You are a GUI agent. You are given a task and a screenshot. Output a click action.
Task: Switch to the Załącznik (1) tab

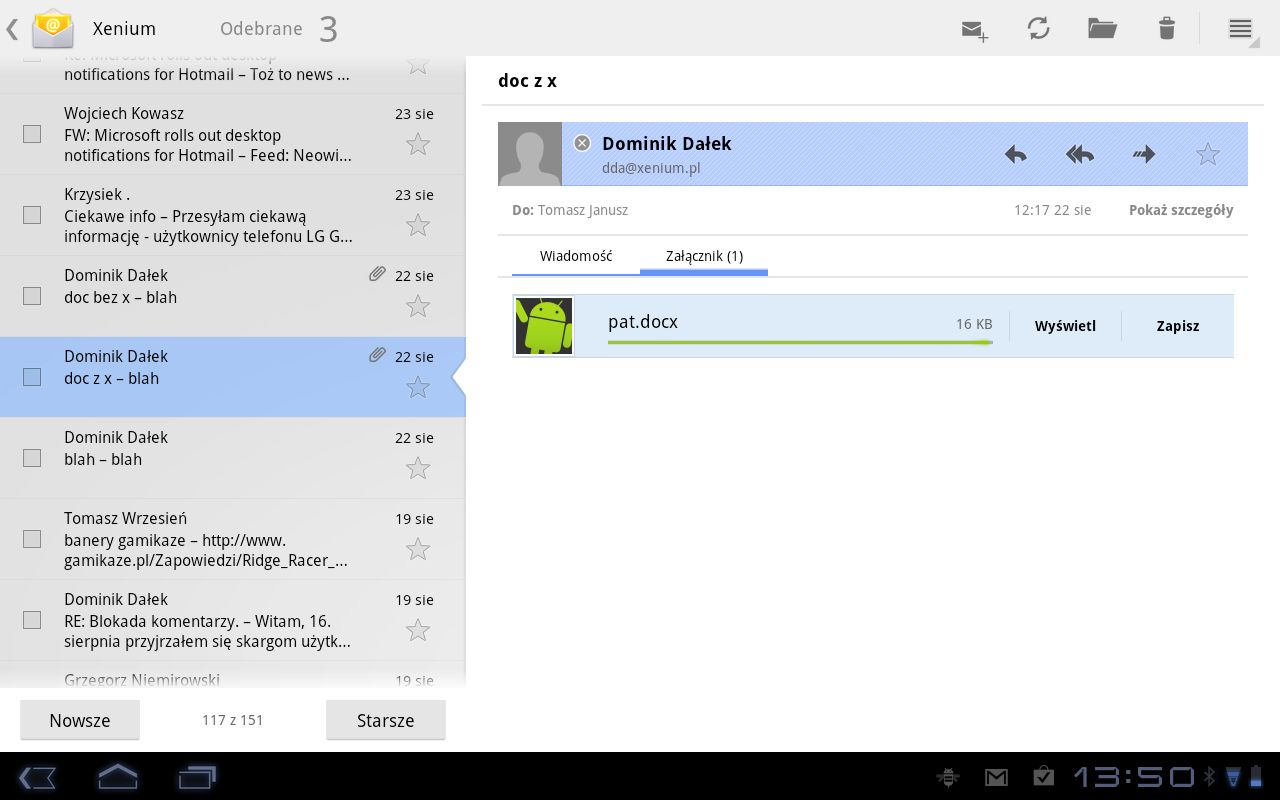pyautogui.click(x=704, y=256)
